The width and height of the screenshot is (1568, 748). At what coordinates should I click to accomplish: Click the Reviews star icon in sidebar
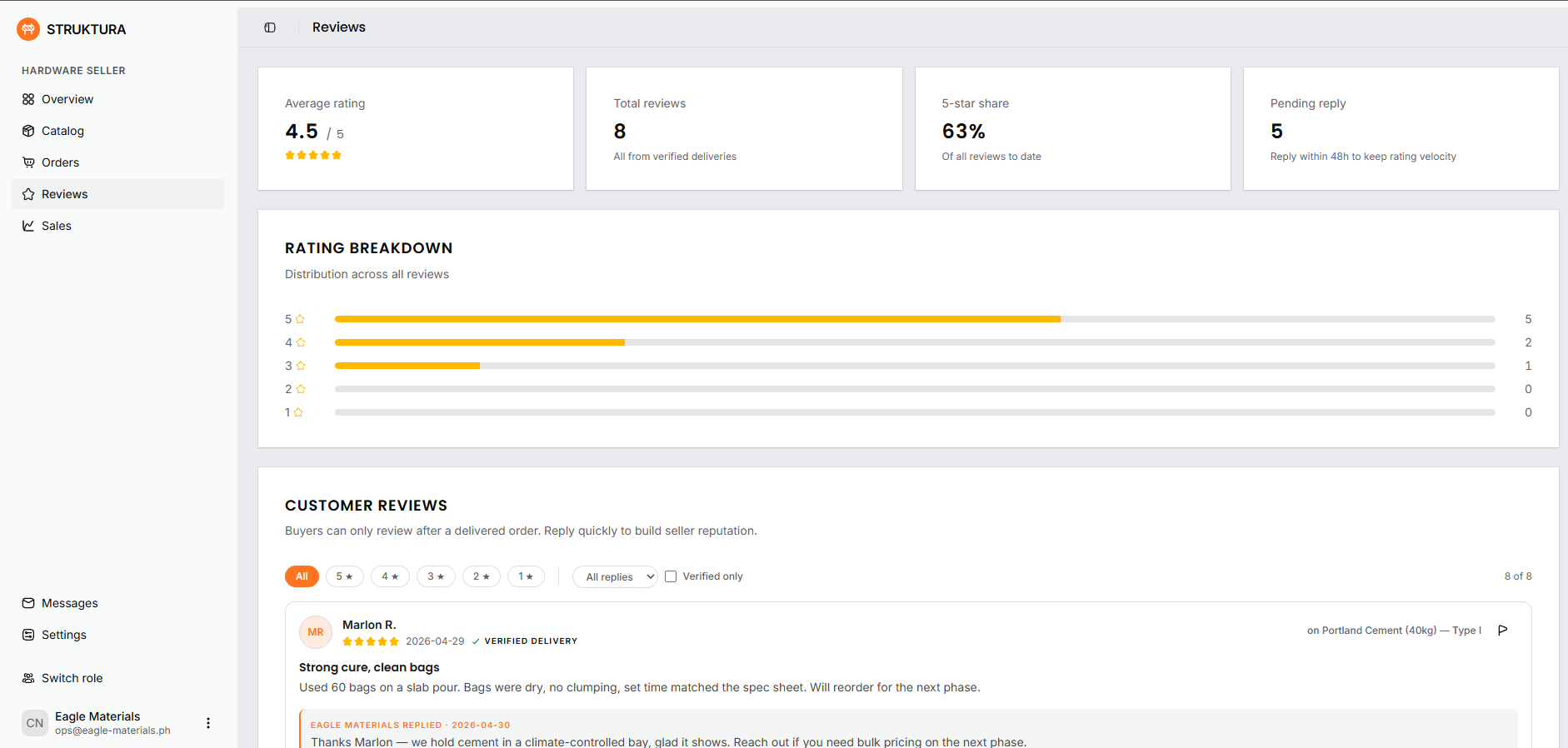(28, 194)
